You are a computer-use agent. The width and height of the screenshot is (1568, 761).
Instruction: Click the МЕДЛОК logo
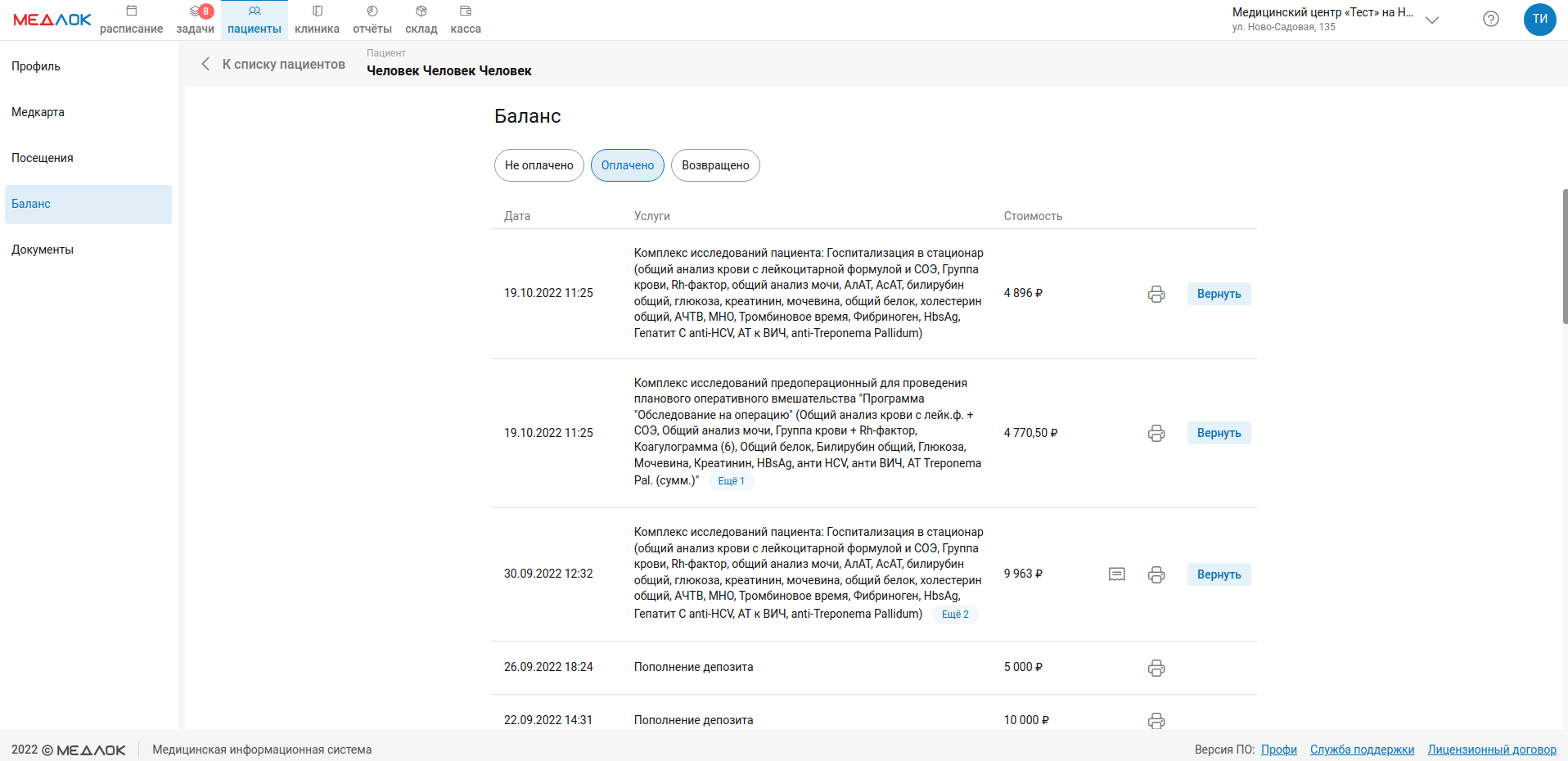click(52, 20)
